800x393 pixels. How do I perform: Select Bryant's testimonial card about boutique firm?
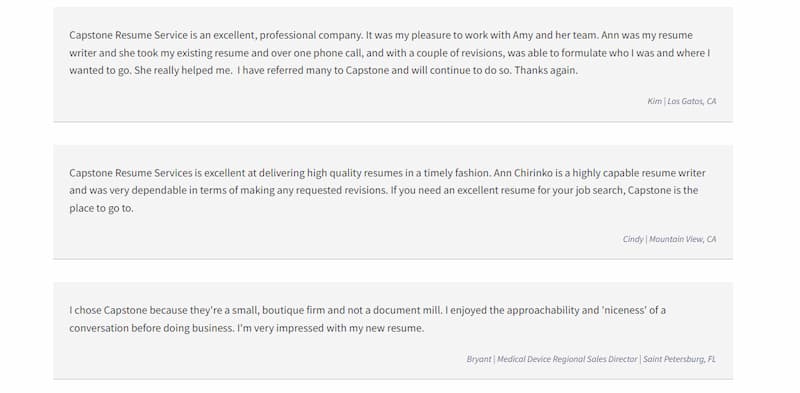pyautogui.click(x=393, y=331)
